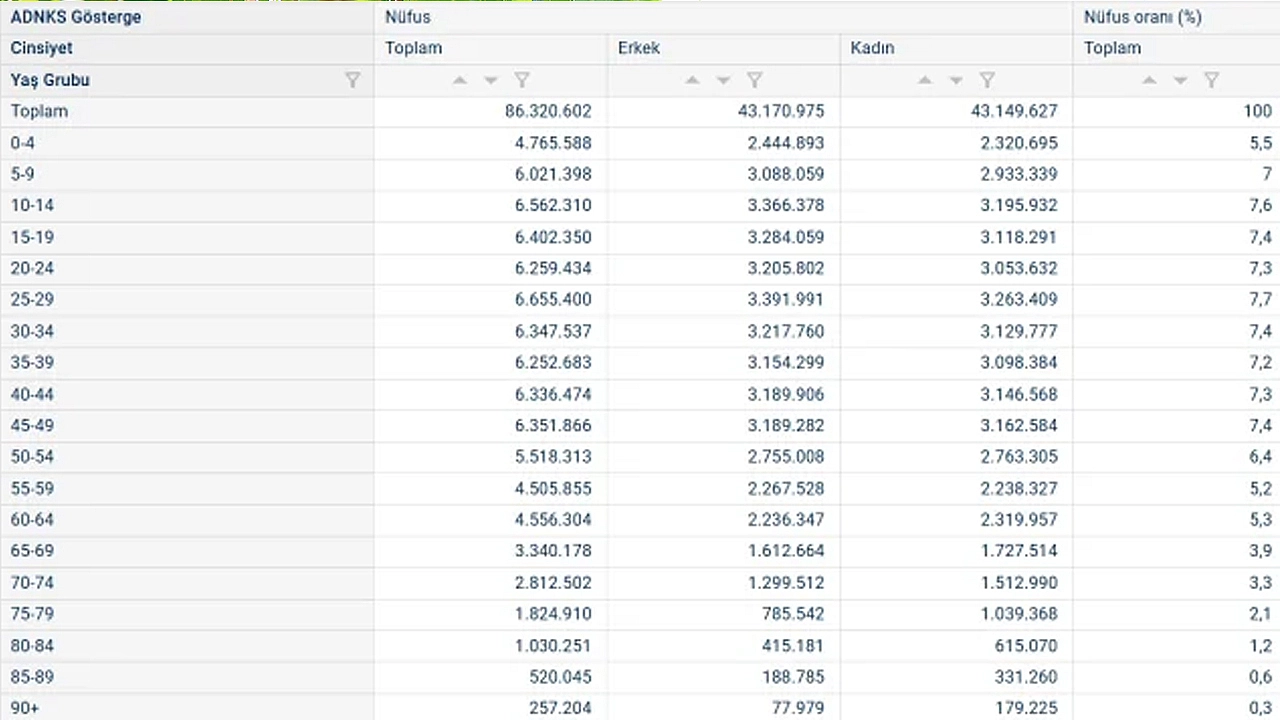The width and height of the screenshot is (1280, 720).
Task: Click the 75-79 total value 1.824.910
Action: point(553,613)
